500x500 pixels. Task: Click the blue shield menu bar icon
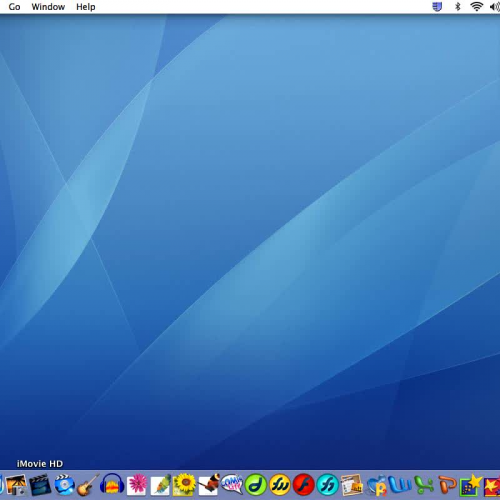[437, 7]
